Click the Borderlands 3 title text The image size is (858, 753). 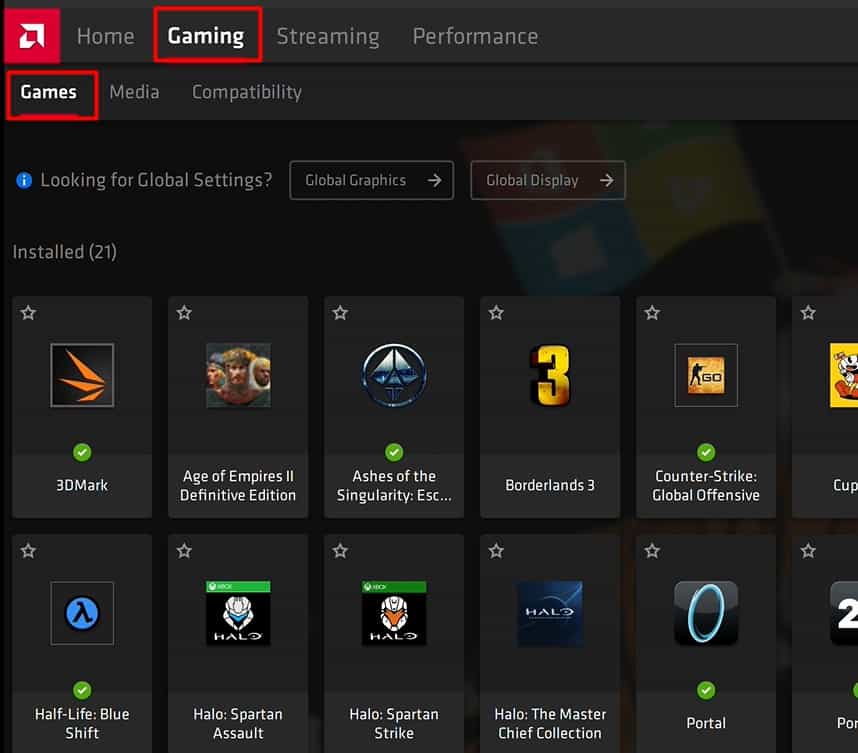click(550, 485)
